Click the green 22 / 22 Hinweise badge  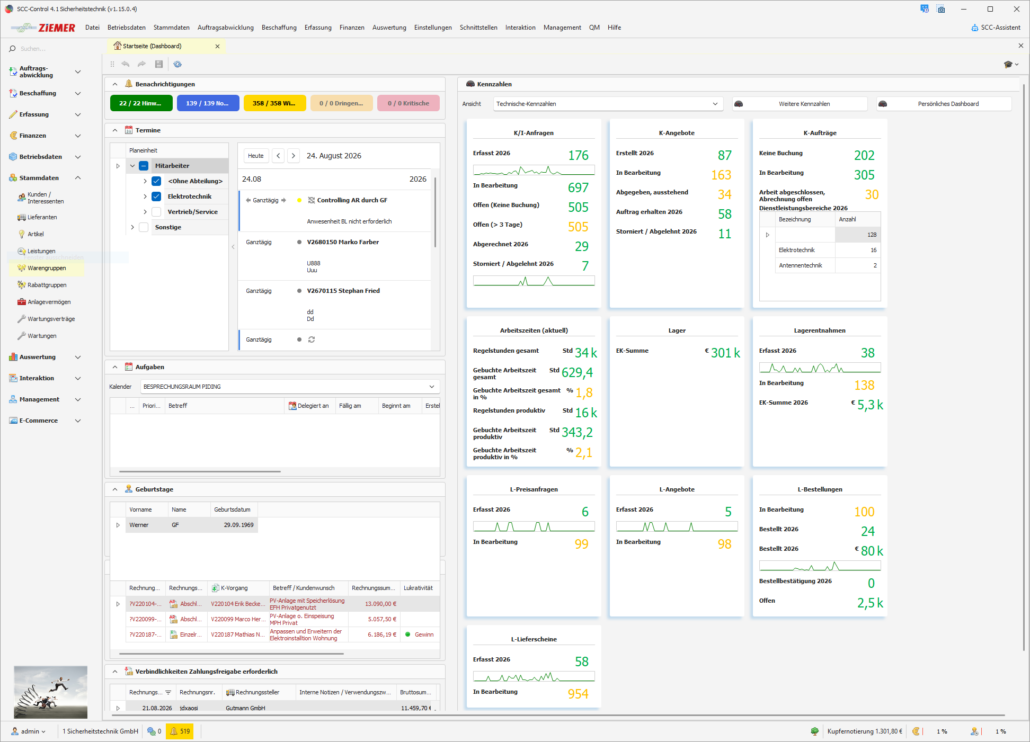click(141, 103)
